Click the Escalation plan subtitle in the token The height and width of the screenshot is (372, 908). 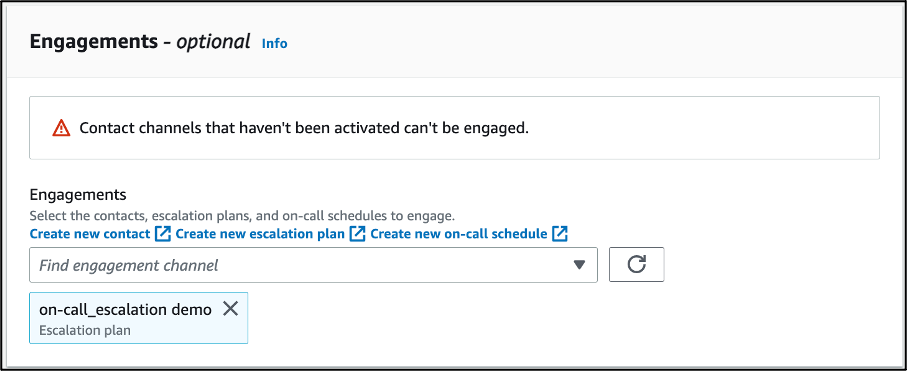click(x=85, y=331)
